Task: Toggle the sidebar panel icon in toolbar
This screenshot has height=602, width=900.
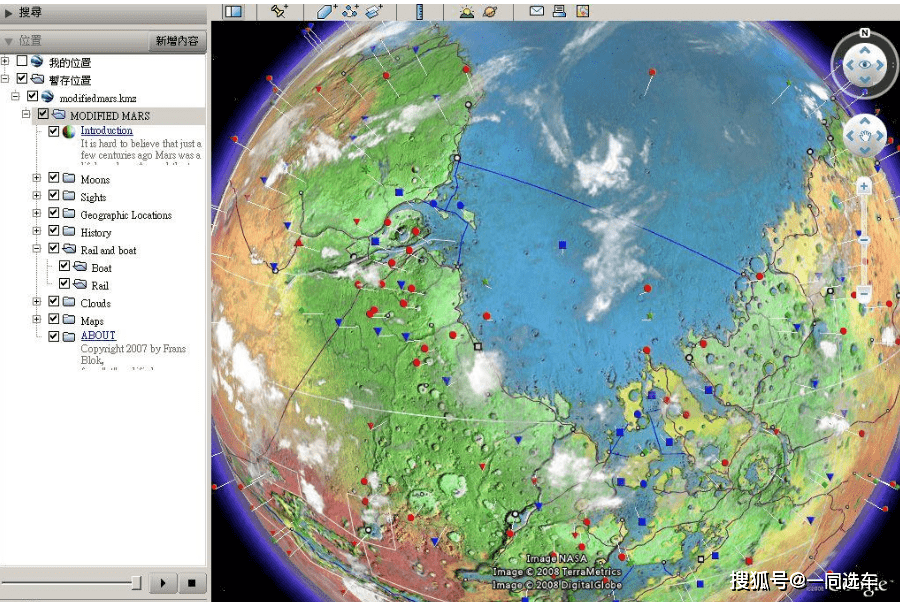Action: pos(234,11)
